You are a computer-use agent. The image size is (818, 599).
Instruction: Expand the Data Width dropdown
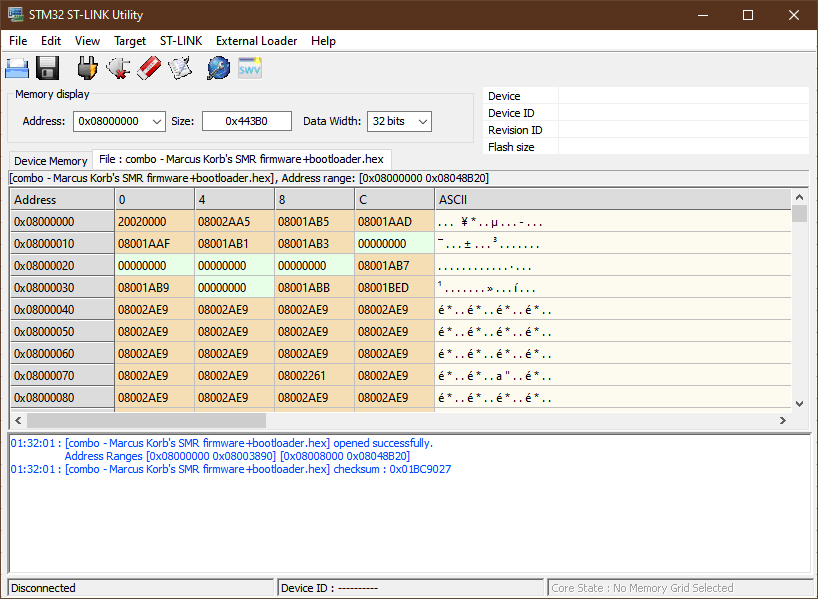423,122
